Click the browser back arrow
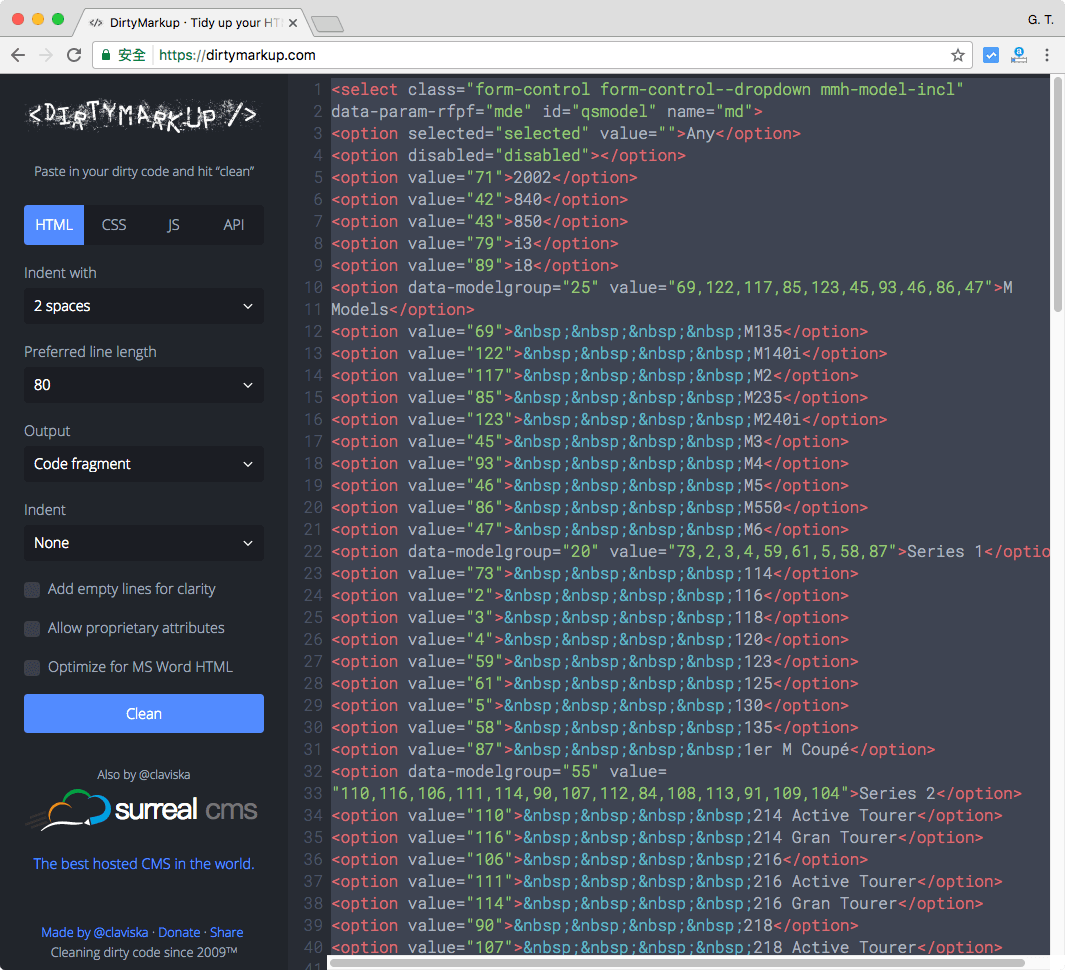The image size is (1065, 970). coord(19,55)
